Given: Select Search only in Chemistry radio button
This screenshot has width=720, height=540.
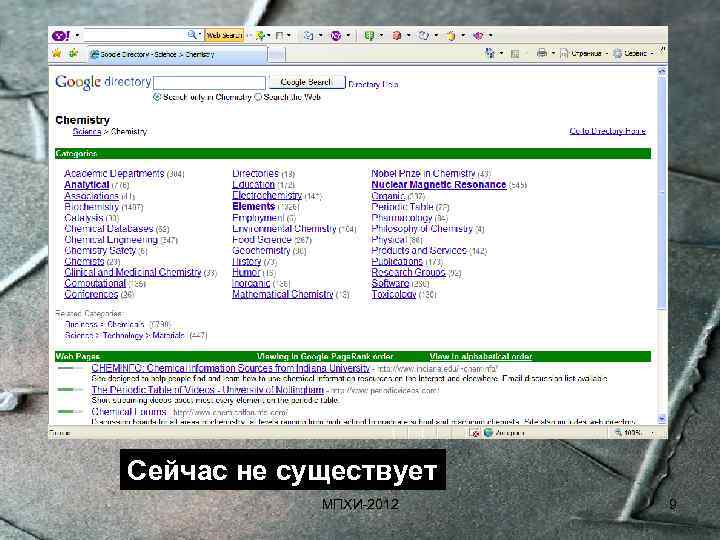Looking at the screenshot, I should click(157, 97).
